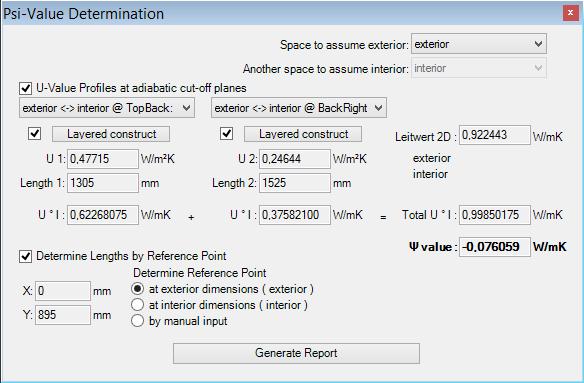Click the left Layered construct button
This screenshot has height=383, width=584.
coord(111,134)
